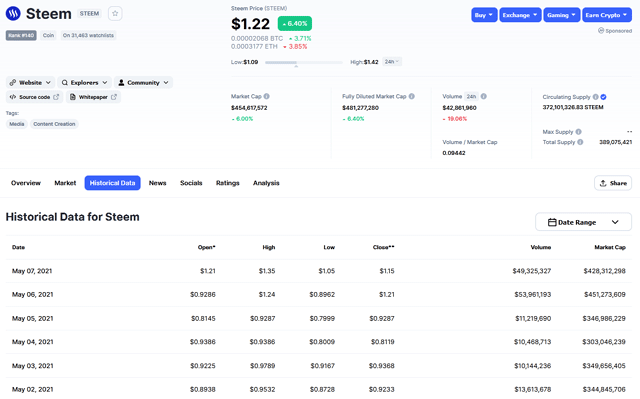This screenshot has width=640, height=399.
Task: Open the Gaming dropdown
Action: click(x=562, y=15)
